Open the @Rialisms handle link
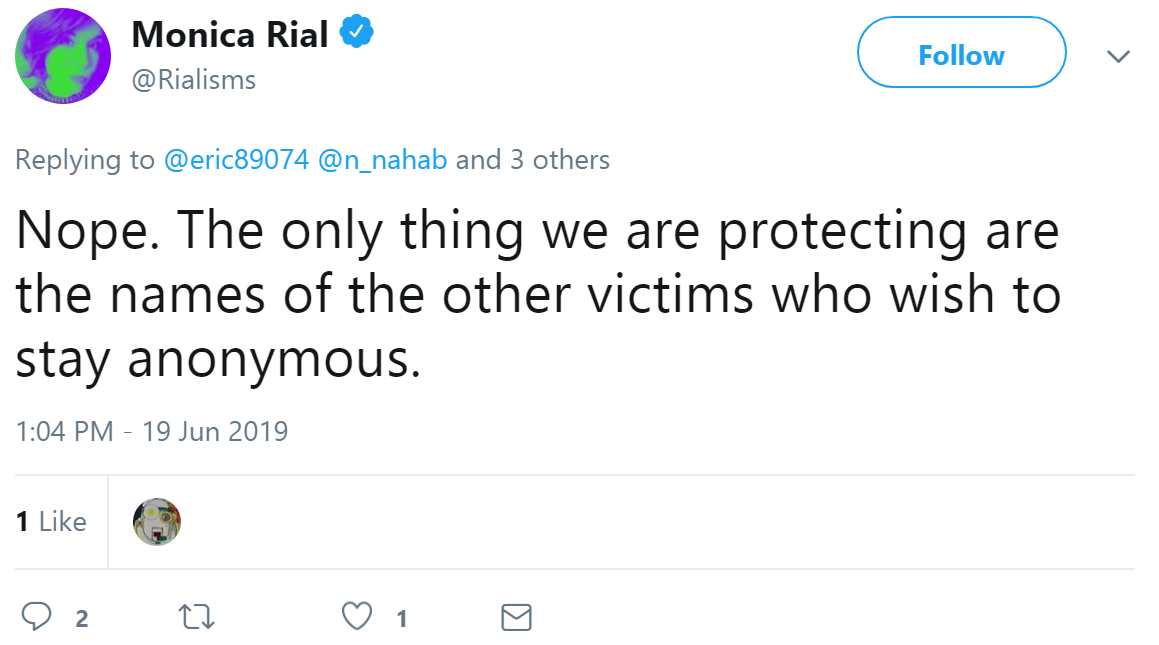 194,80
